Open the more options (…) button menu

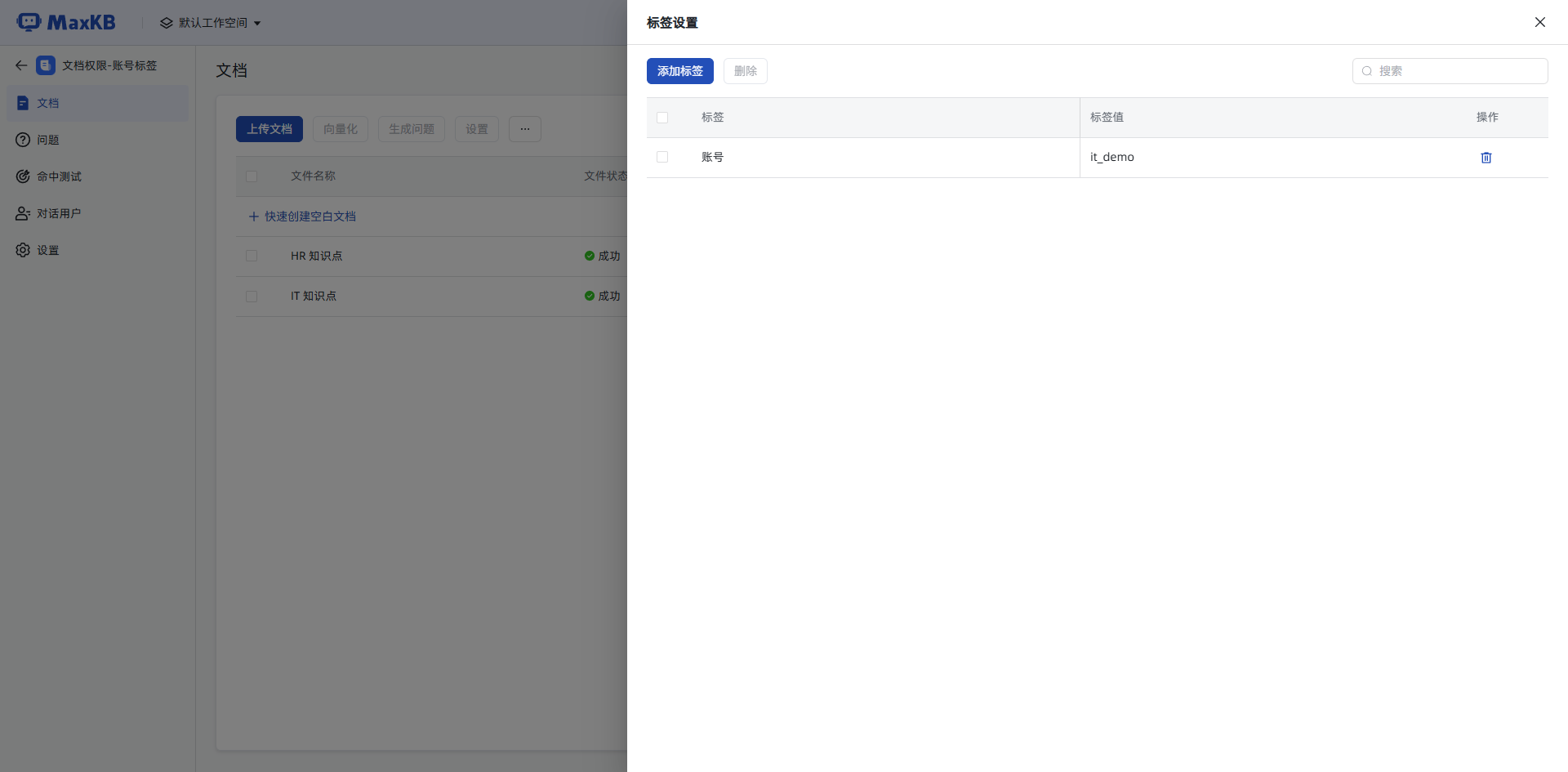click(x=524, y=129)
